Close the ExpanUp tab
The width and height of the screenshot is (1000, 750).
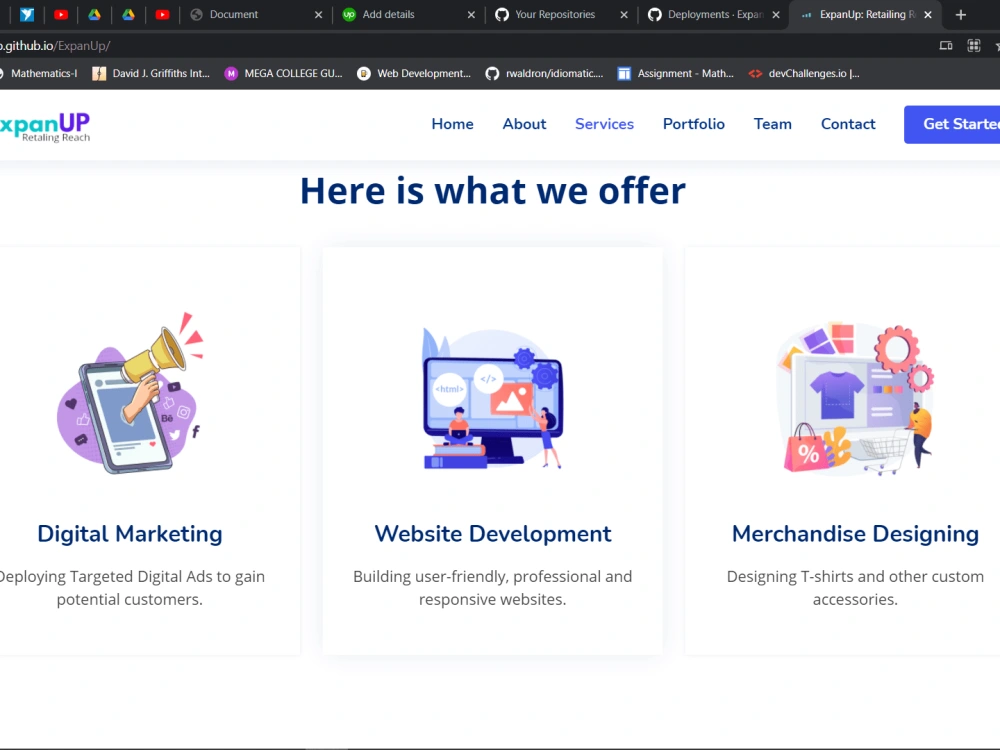tap(928, 15)
